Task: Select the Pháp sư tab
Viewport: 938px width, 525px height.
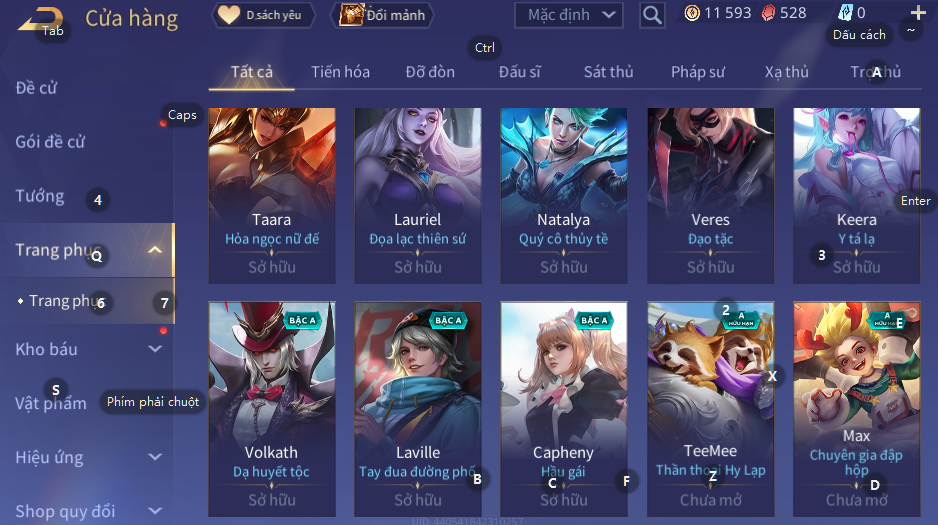Action: tap(698, 72)
